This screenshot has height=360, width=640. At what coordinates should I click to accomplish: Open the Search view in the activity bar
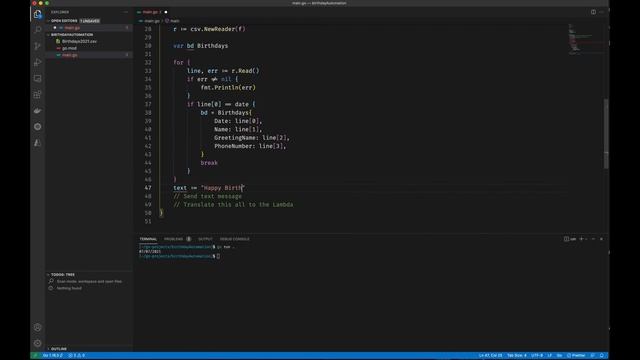38,30
